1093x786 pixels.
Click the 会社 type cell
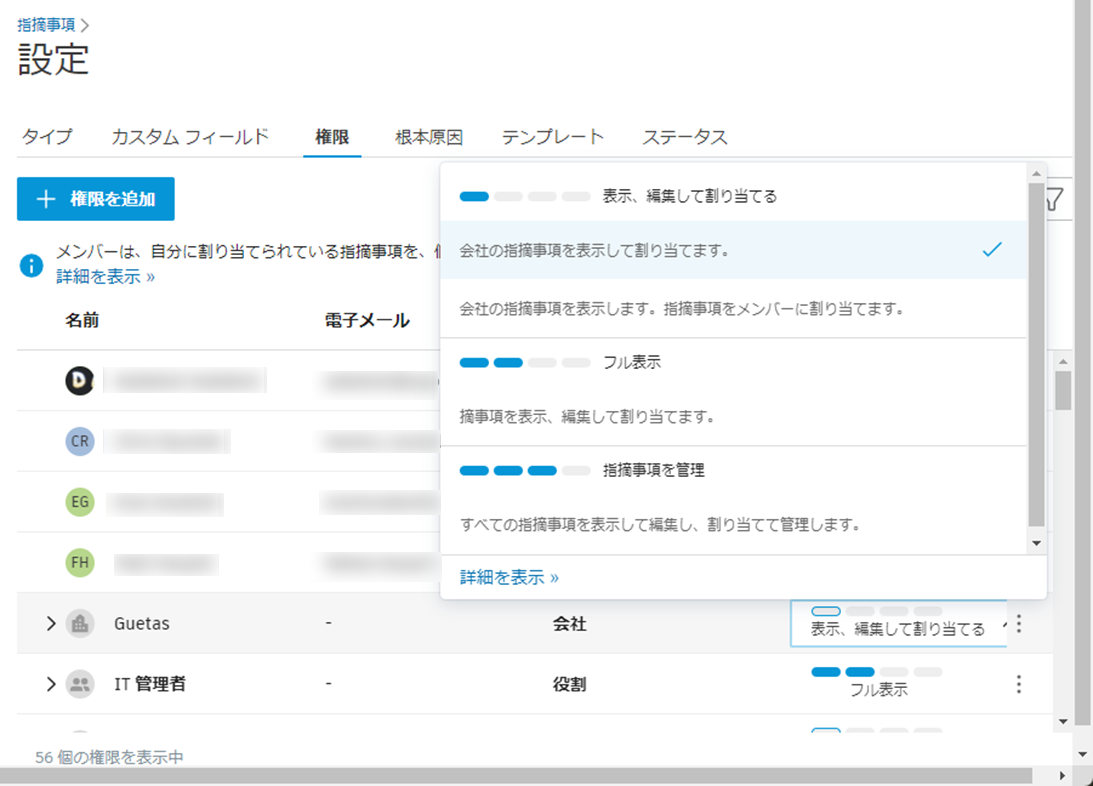coord(570,624)
